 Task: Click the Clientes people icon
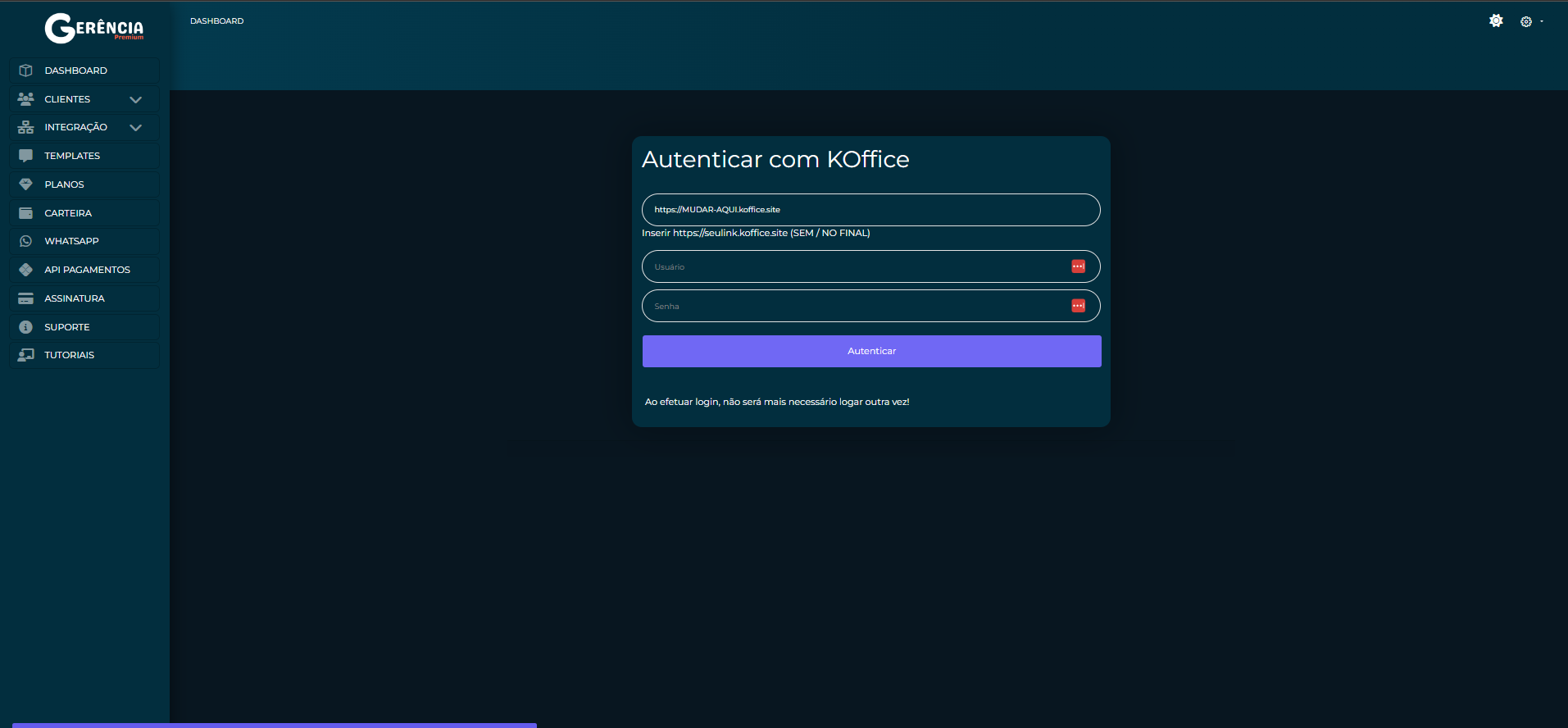click(26, 99)
